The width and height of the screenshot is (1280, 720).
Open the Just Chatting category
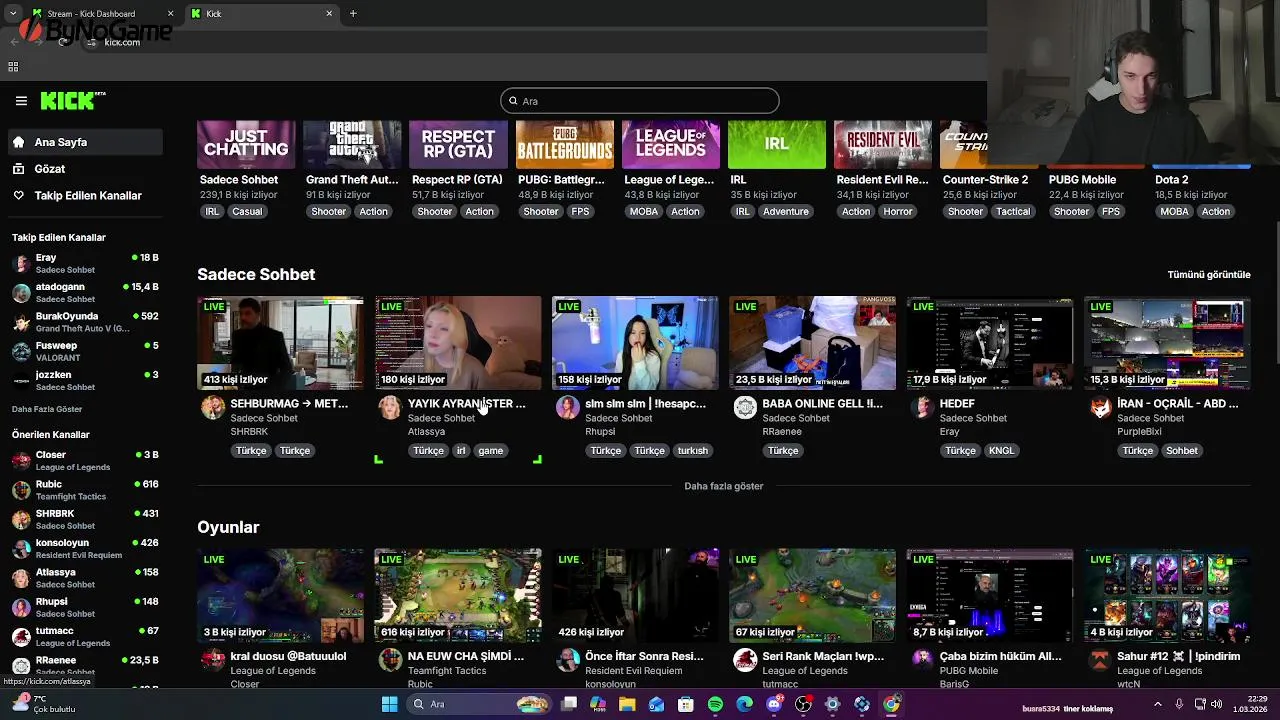coord(246,144)
